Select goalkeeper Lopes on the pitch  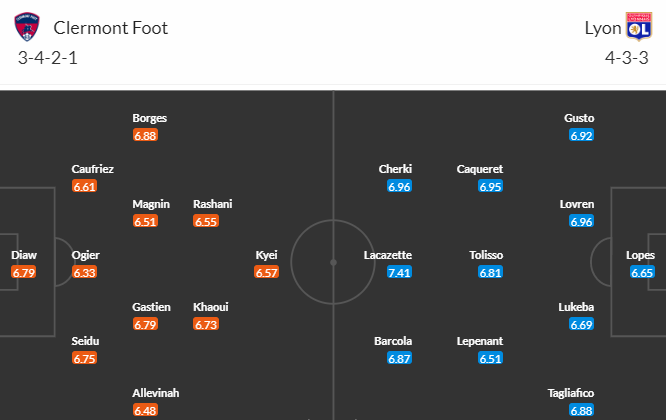point(640,255)
